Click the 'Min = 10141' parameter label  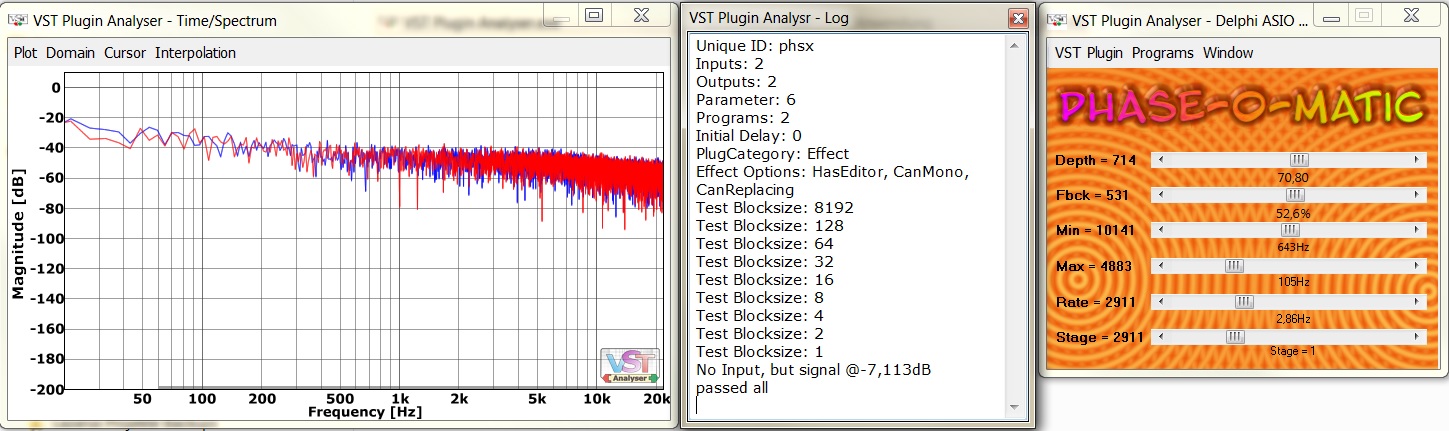(x=1097, y=231)
